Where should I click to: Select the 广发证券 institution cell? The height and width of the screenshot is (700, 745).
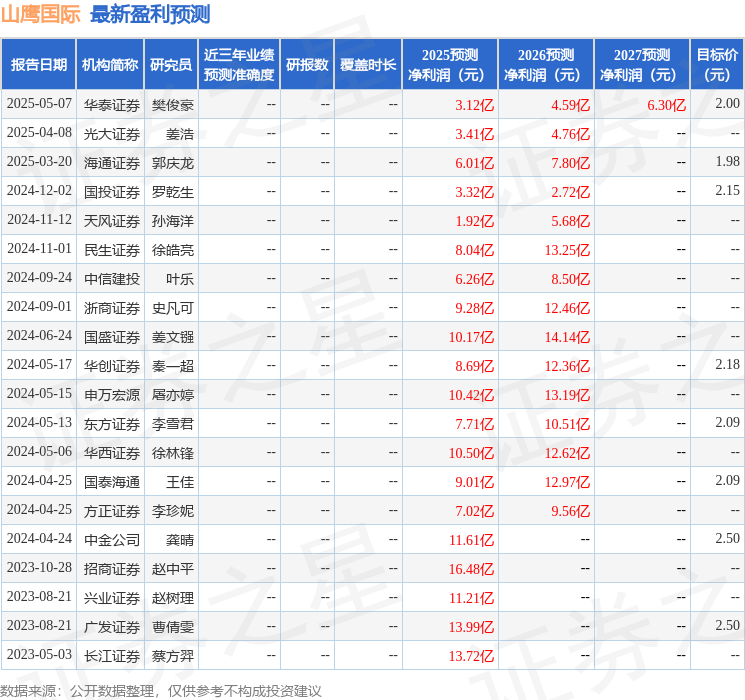click(x=112, y=627)
